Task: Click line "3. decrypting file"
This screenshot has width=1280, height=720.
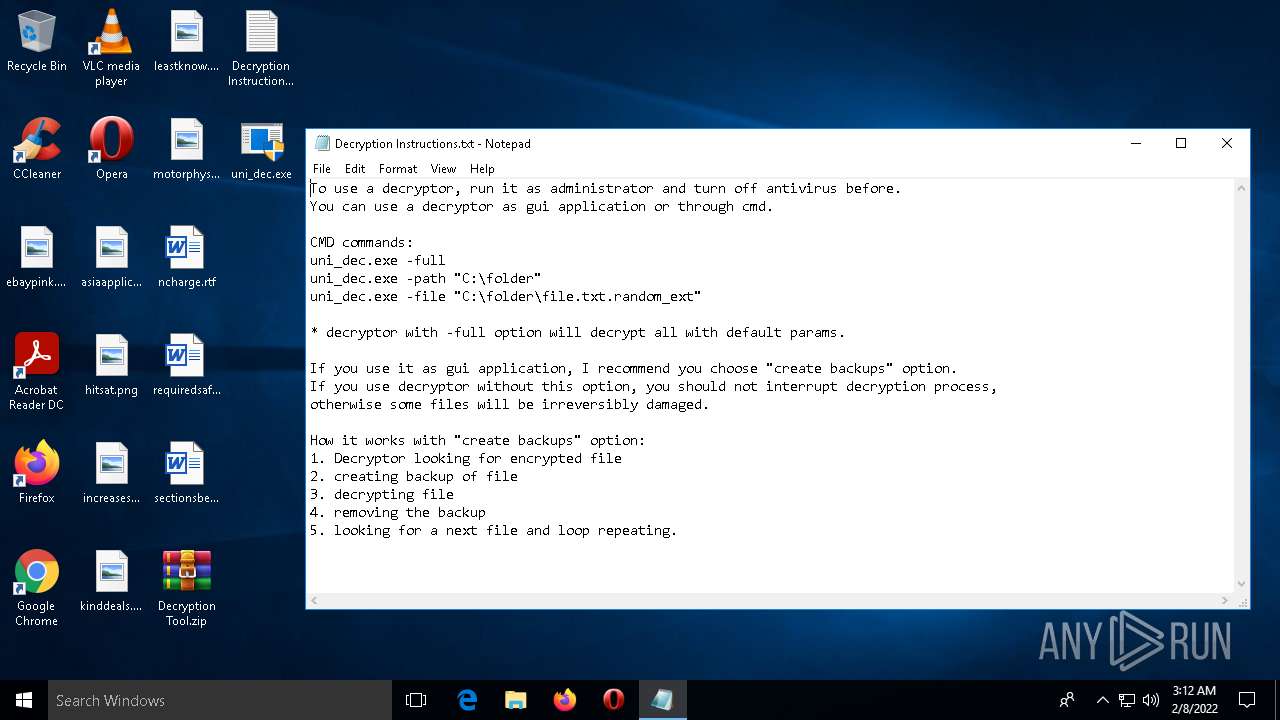Action: [381, 494]
